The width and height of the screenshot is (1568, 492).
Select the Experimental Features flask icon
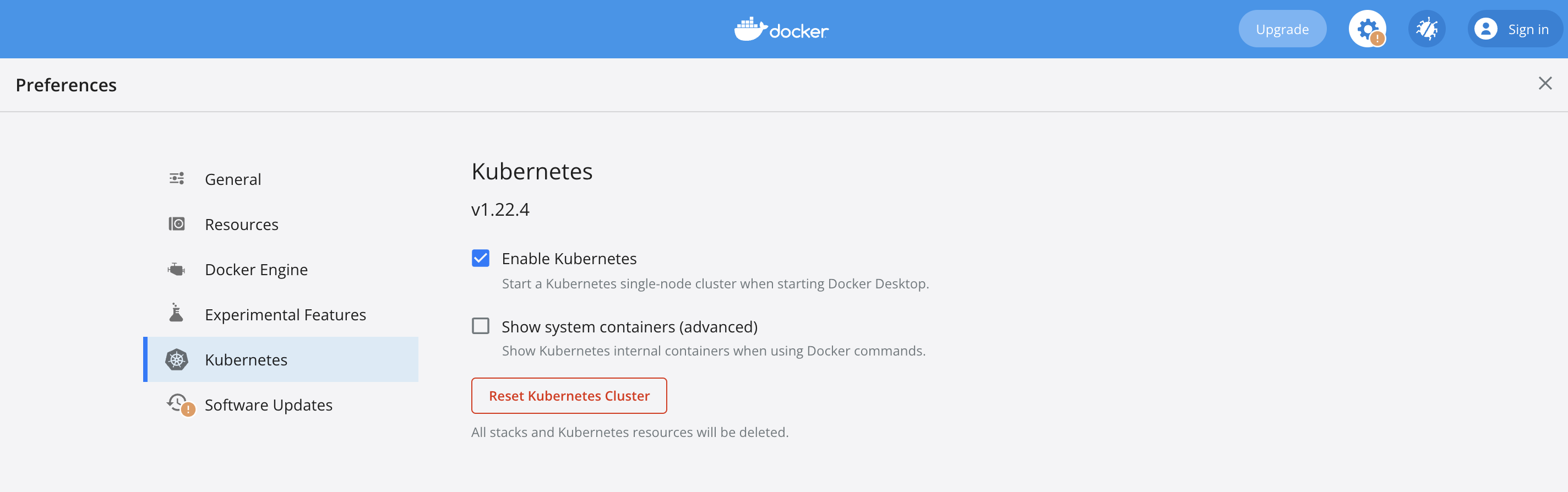coord(176,313)
